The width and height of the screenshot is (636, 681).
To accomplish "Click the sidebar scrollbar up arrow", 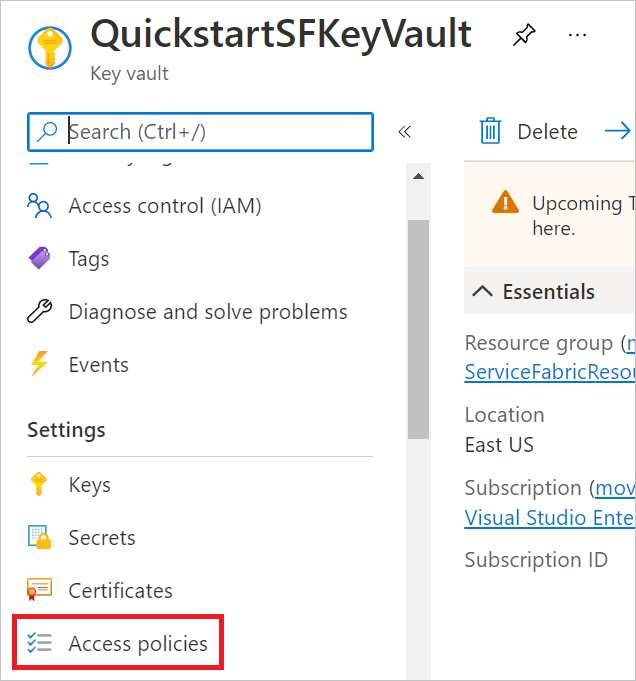I will click(418, 177).
